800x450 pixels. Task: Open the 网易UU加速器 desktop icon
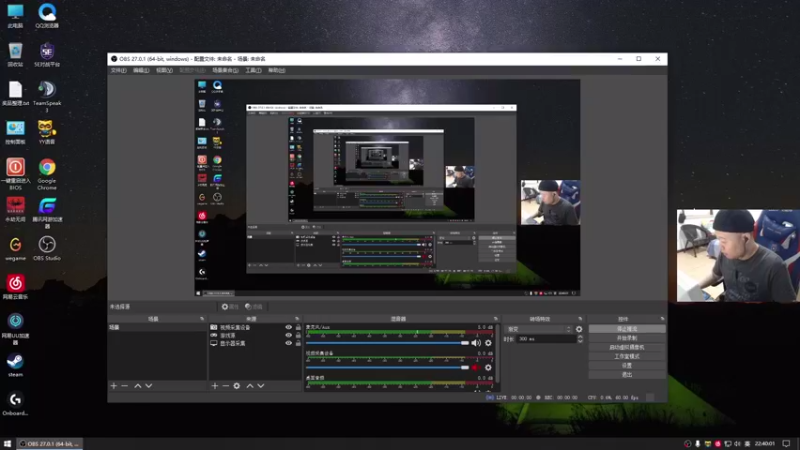click(x=15, y=329)
